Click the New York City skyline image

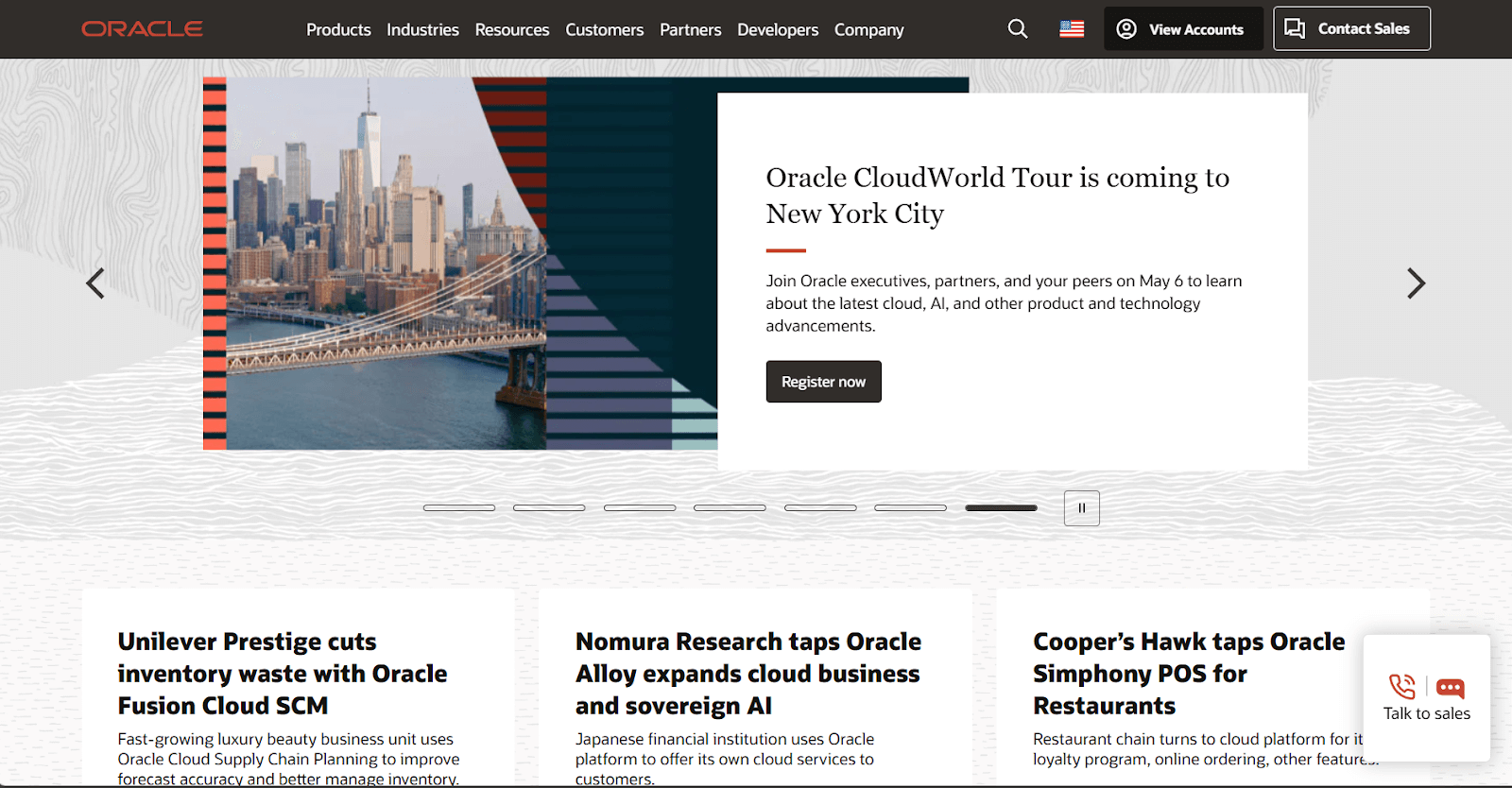coord(378,265)
